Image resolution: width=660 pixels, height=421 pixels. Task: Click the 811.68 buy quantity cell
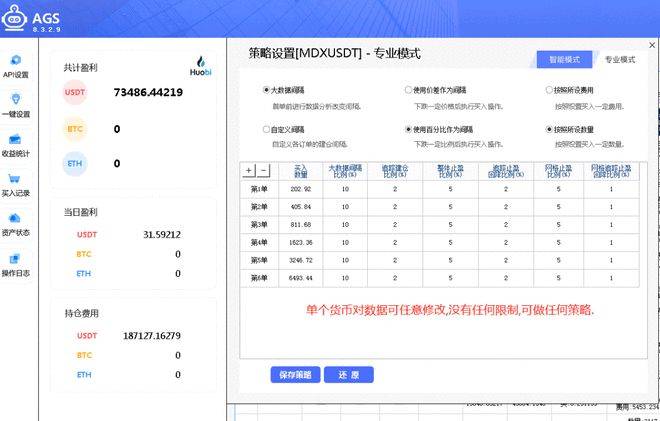point(301,225)
